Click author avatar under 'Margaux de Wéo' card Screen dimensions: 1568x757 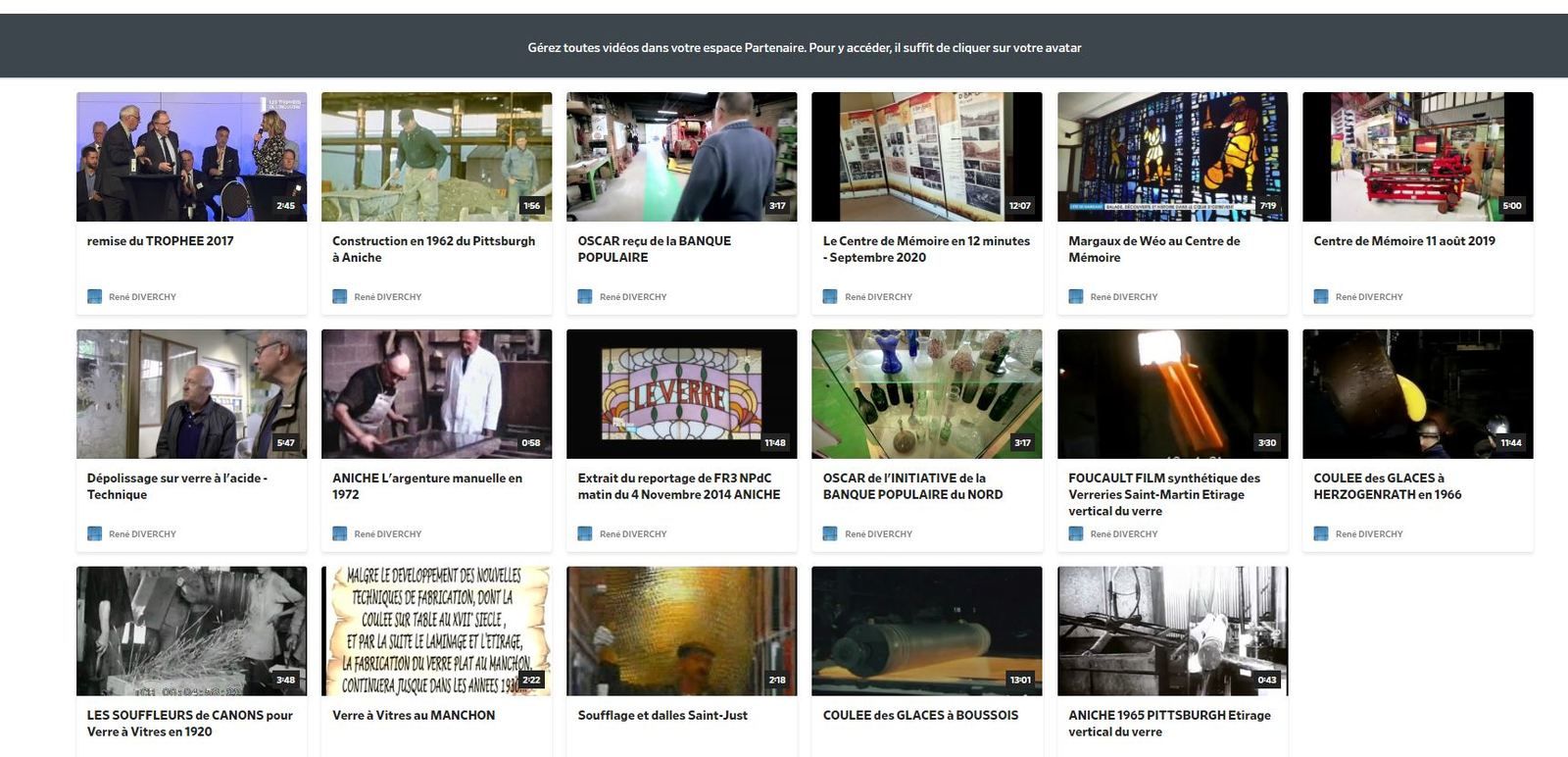tap(1075, 296)
